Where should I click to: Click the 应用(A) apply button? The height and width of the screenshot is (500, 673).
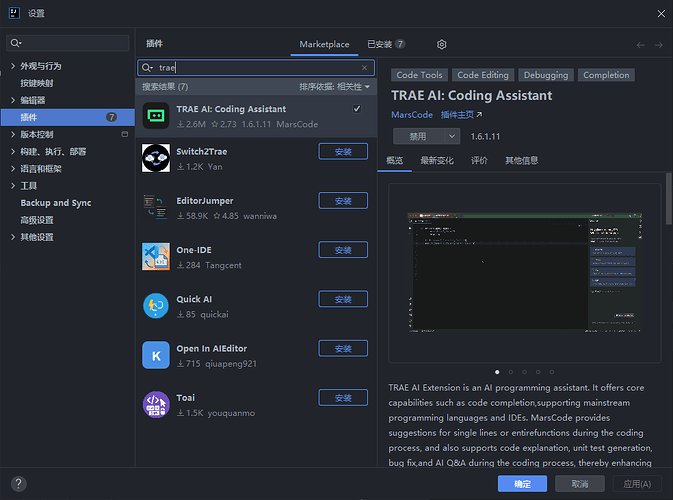[x=637, y=484]
